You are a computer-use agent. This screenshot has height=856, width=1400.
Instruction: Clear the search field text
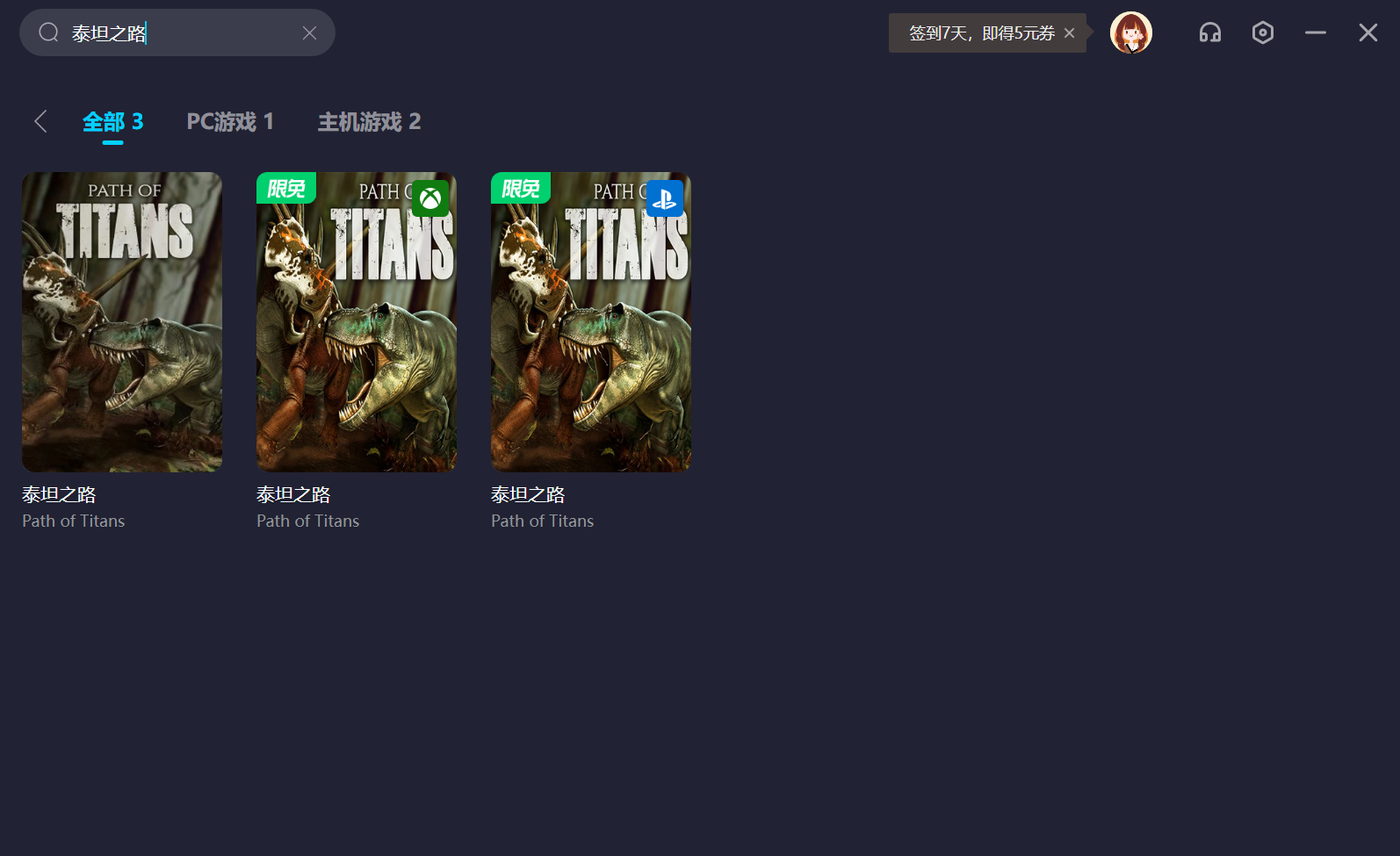tap(309, 32)
